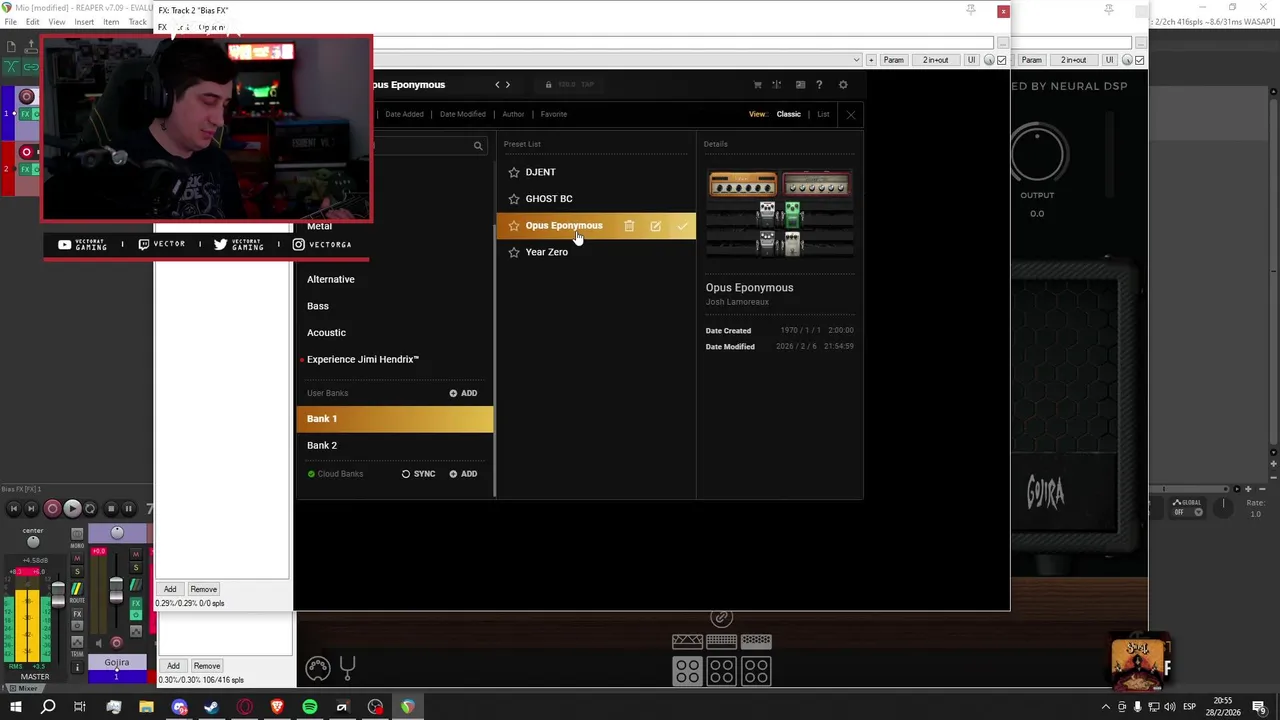Open the DJENT preset
This screenshot has height=720, width=1280.
pyautogui.click(x=540, y=172)
